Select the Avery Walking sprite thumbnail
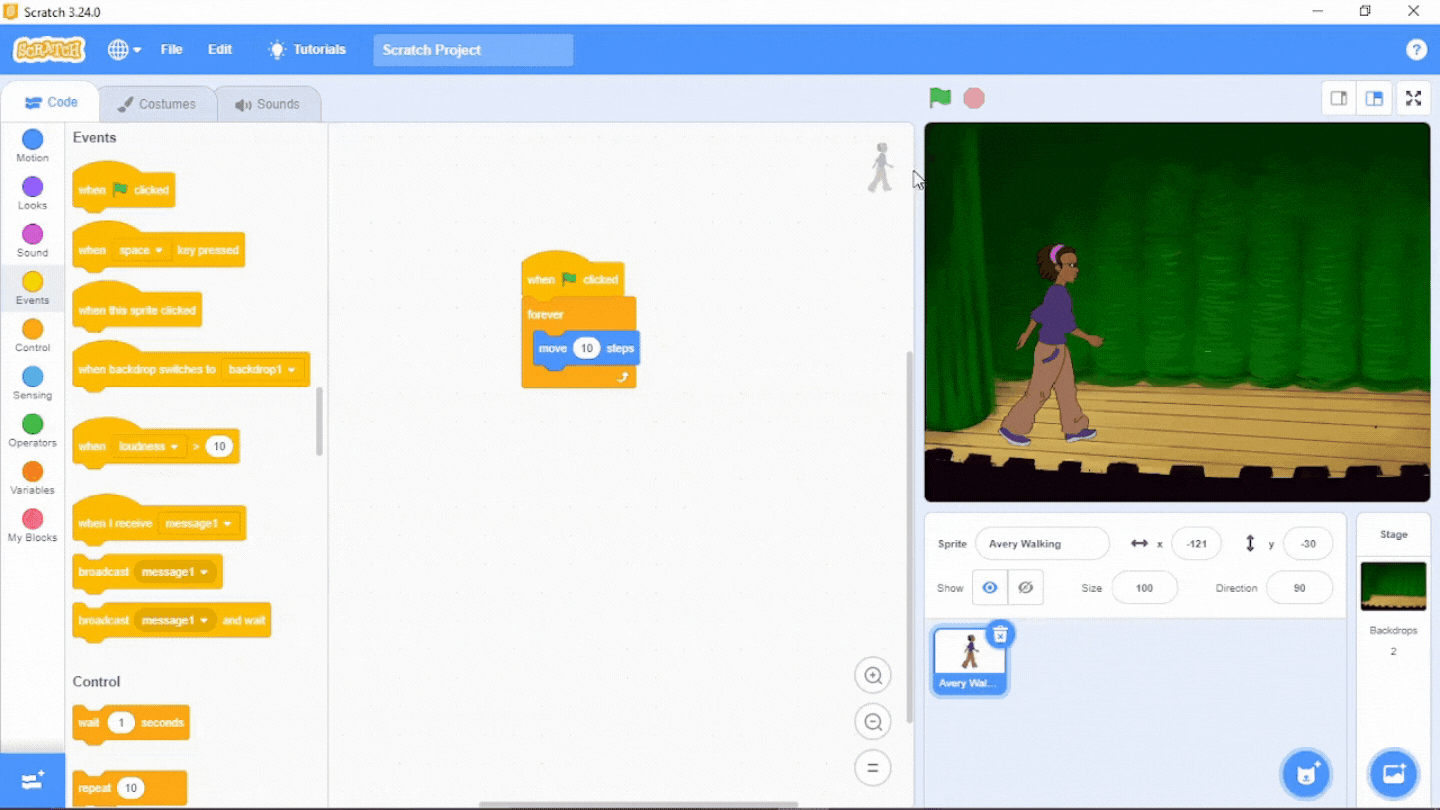This screenshot has height=810, width=1440. coord(970,660)
